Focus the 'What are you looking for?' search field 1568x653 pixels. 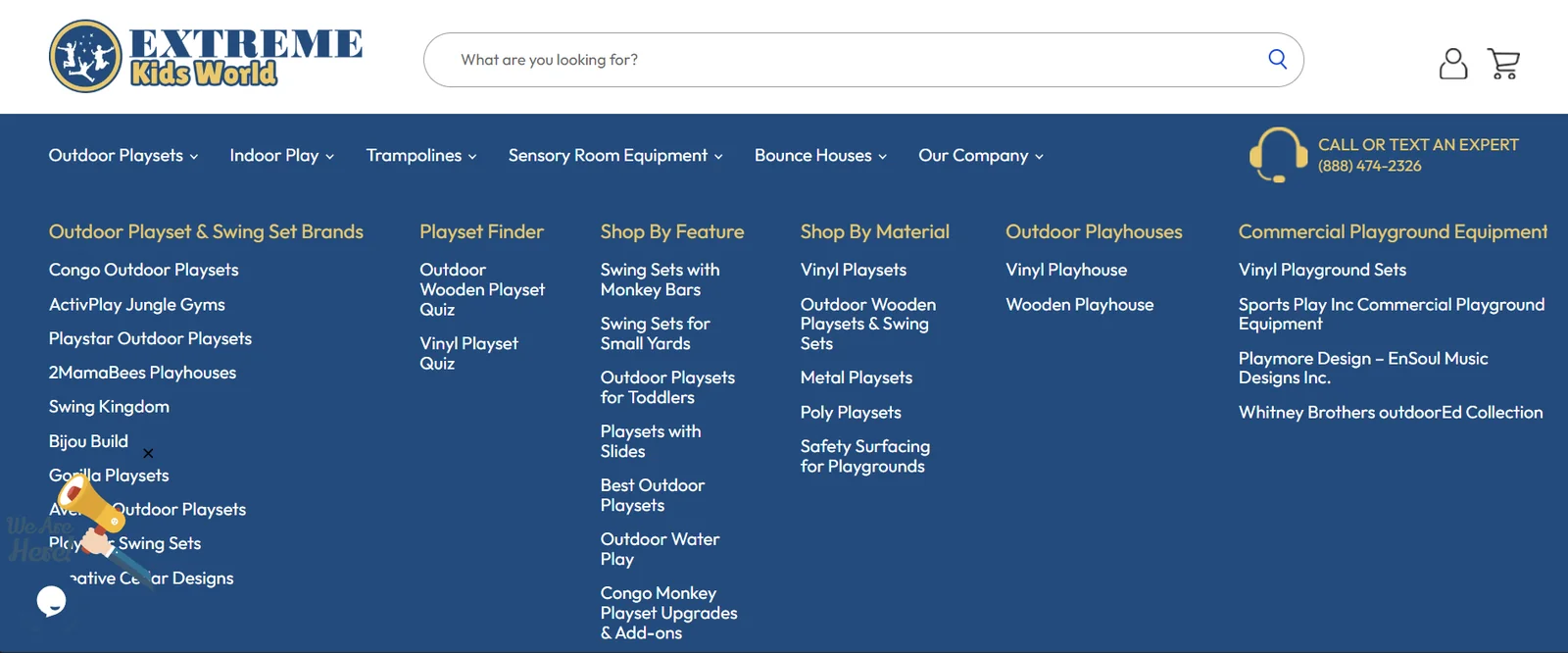tap(862, 60)
